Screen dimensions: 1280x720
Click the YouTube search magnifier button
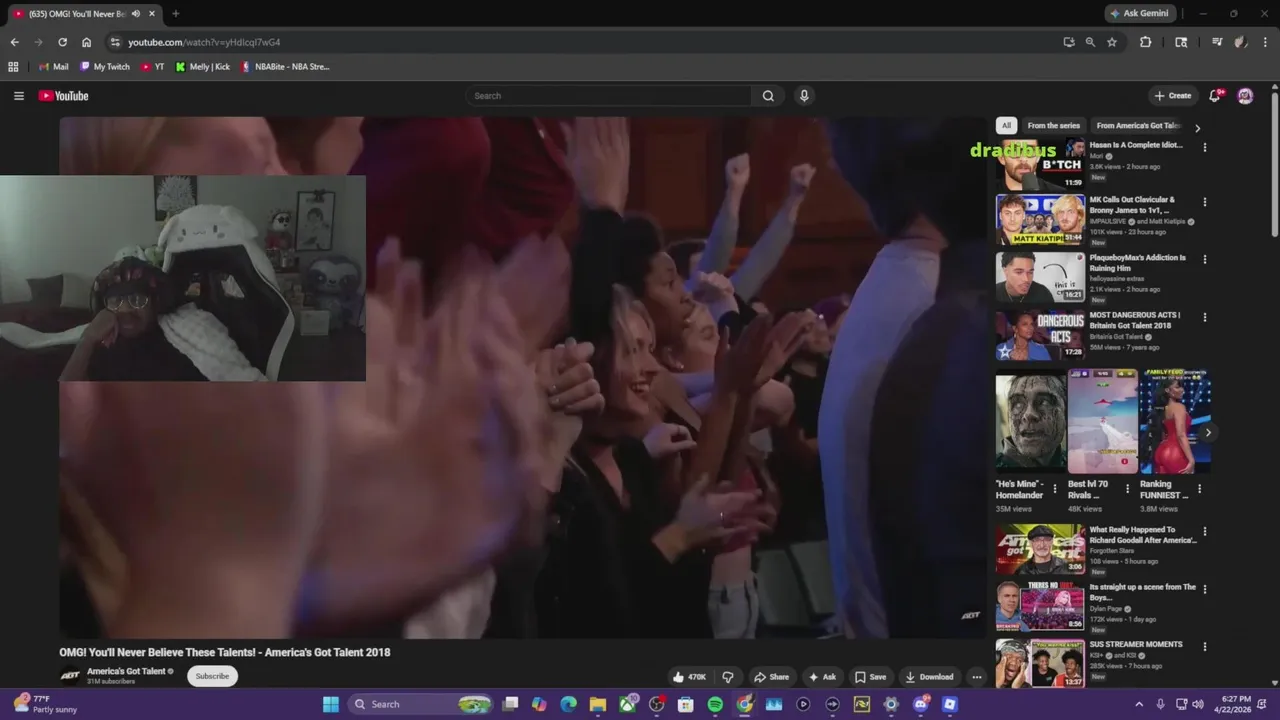click(768, 96)
